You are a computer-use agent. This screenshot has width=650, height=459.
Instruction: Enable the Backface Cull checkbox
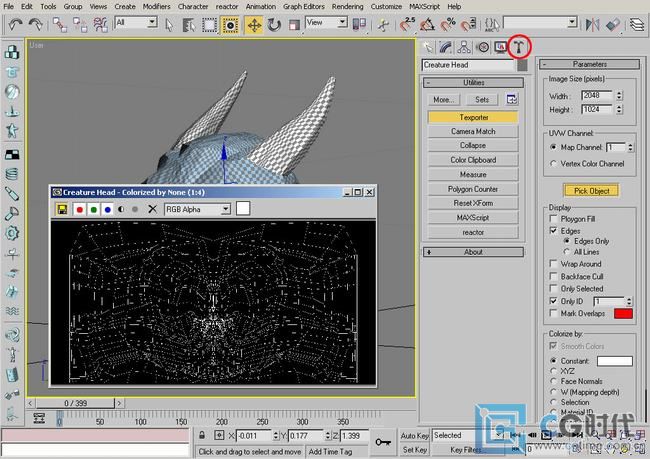[553, 276]
